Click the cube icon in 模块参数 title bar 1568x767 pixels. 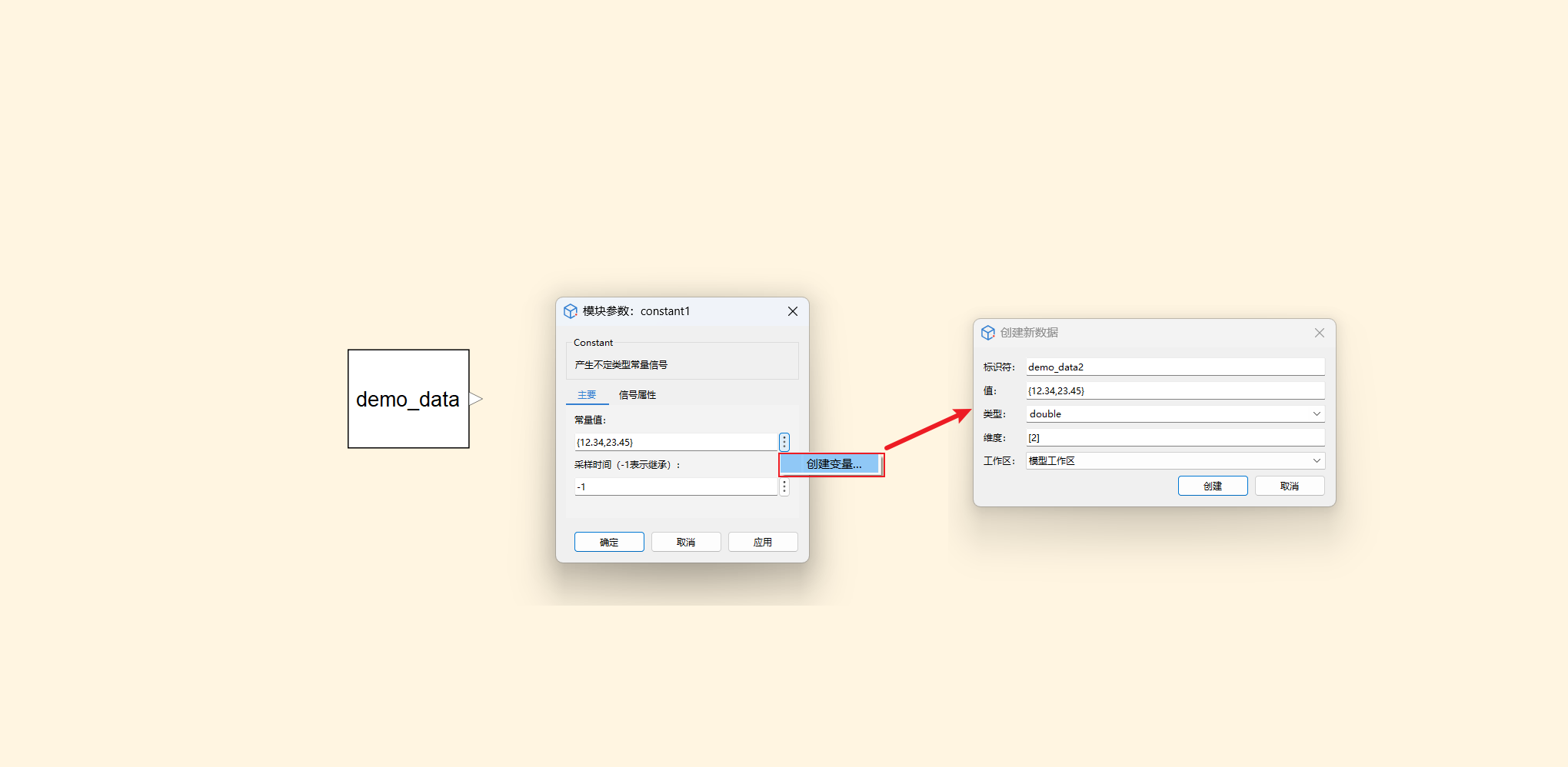(571, 311)
